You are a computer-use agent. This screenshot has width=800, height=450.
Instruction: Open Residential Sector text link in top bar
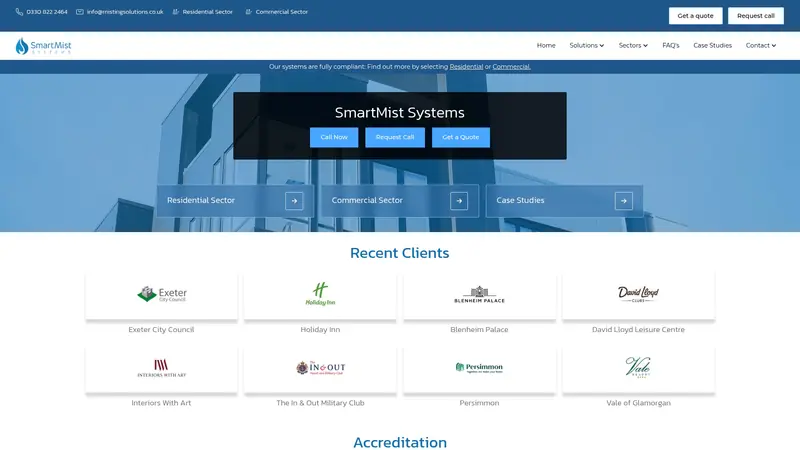[x=208, y=12]
